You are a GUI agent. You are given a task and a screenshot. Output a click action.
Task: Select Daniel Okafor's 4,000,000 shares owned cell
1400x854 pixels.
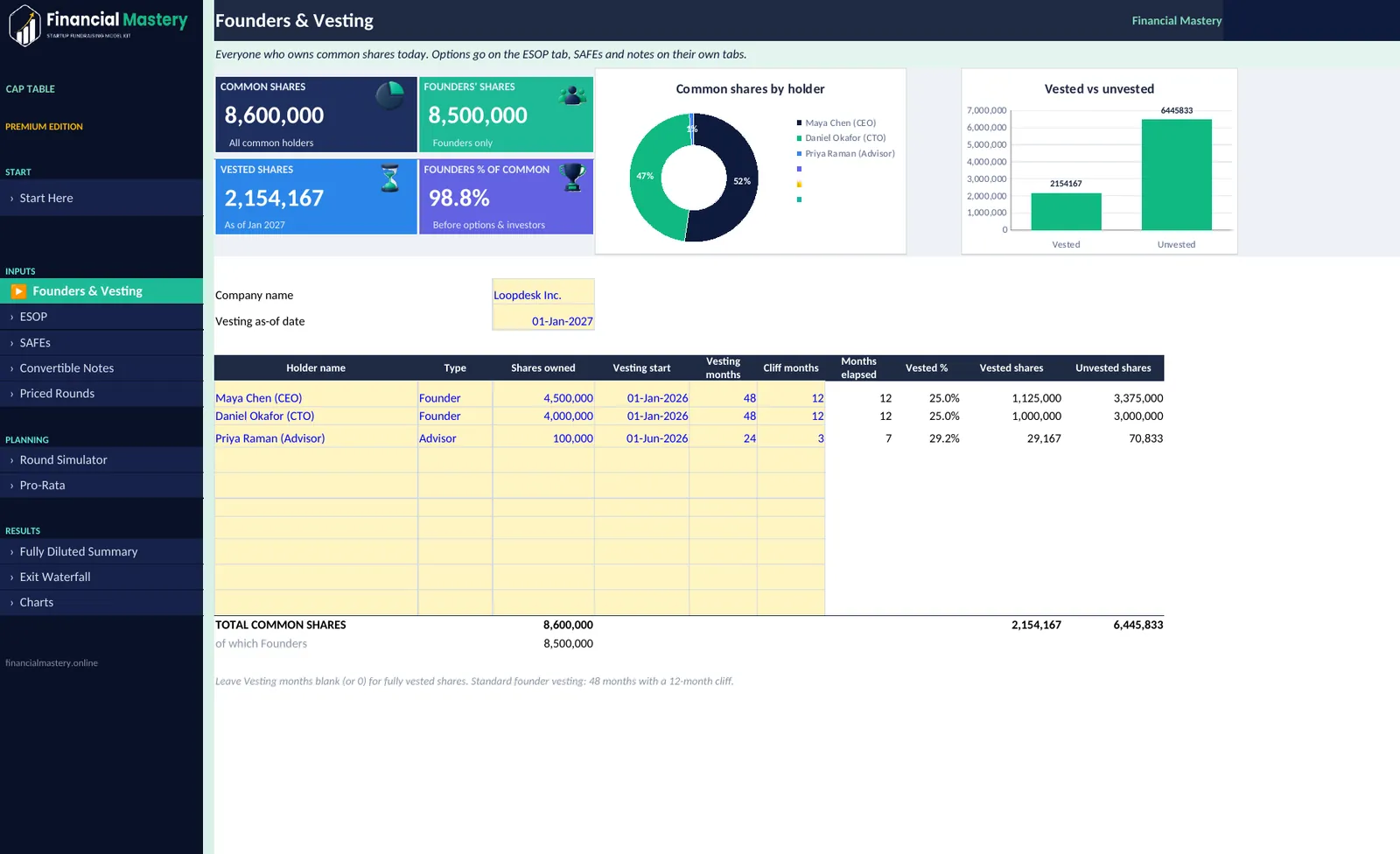543,416
